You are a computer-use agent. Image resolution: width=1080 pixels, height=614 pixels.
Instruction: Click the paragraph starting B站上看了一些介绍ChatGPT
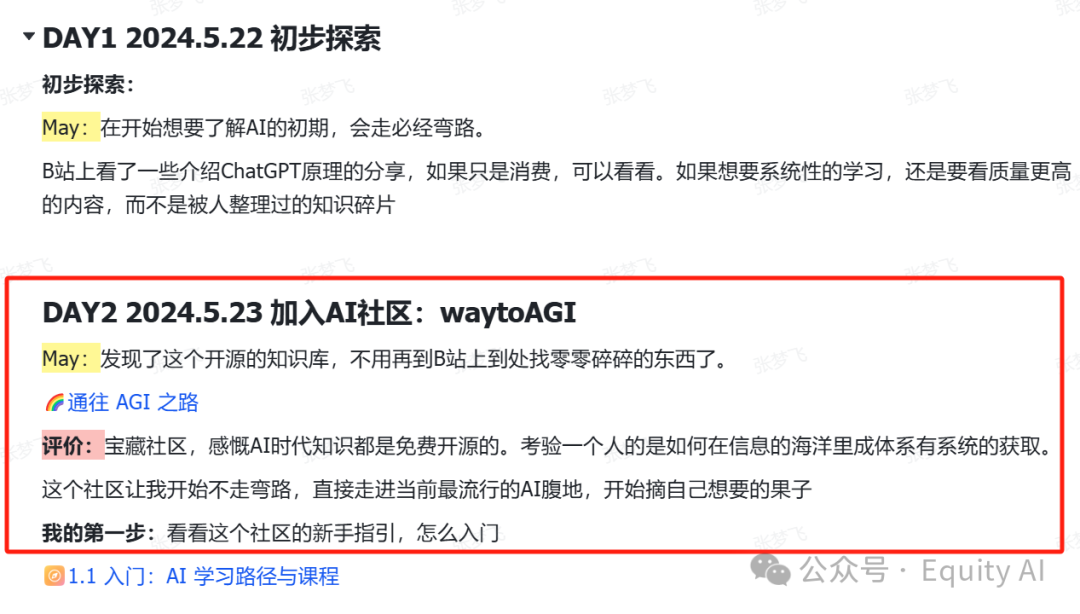point(557,188)
